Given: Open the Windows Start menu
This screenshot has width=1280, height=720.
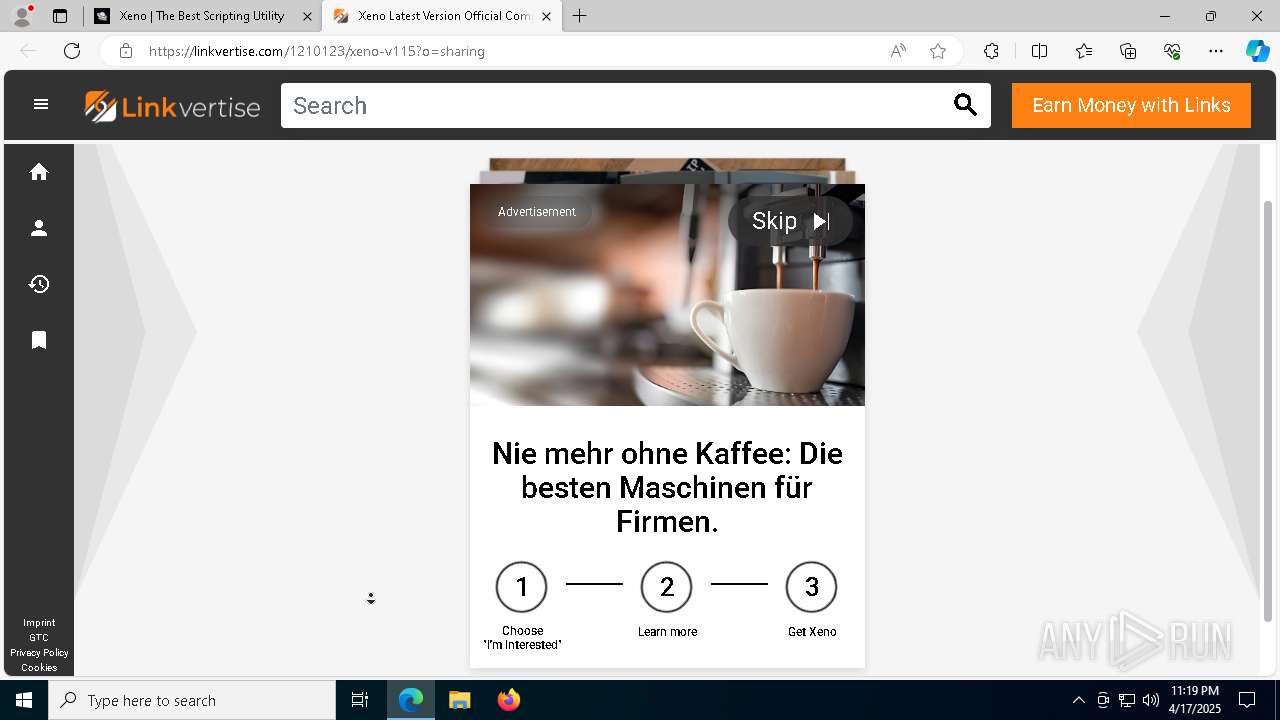Looking at the screenshot, I should click(24, 700).
